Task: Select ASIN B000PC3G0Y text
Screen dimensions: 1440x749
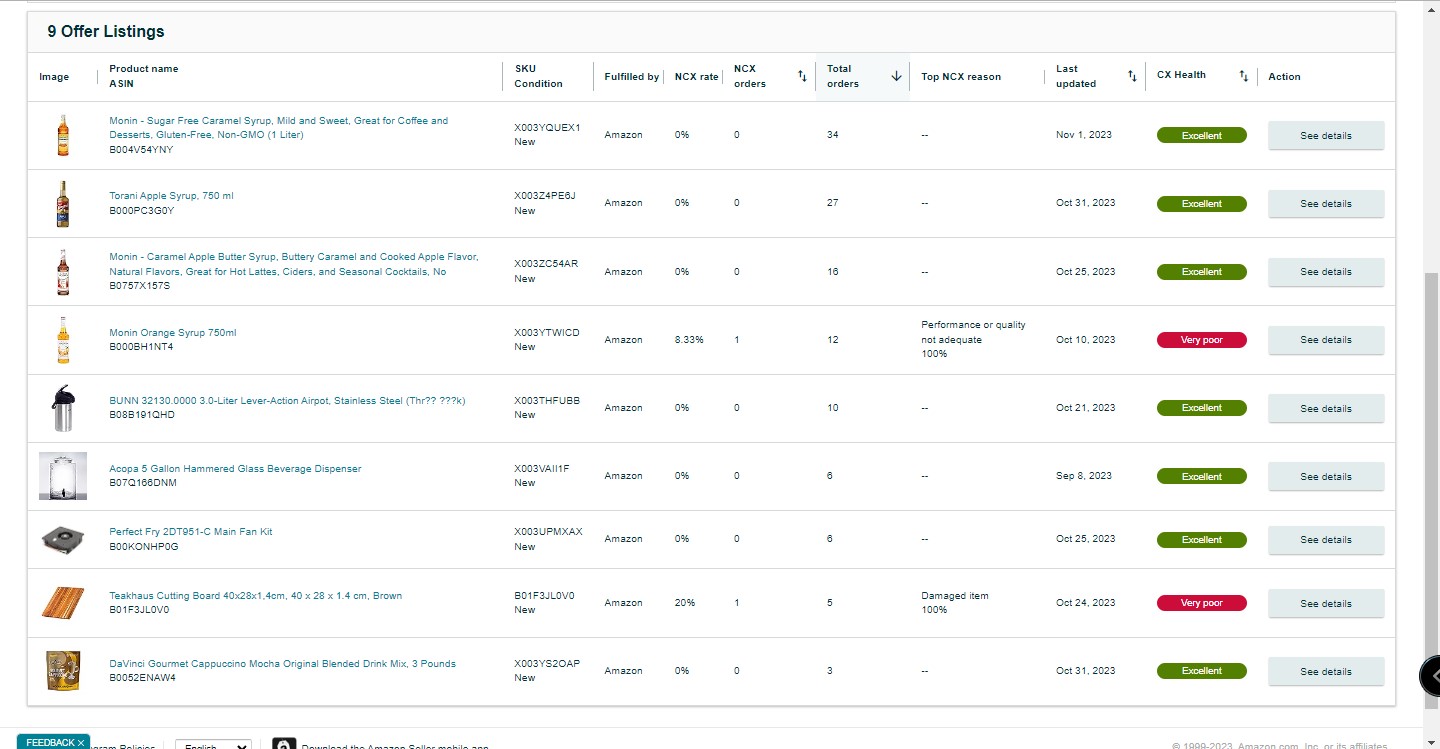Action: (141, 211)
